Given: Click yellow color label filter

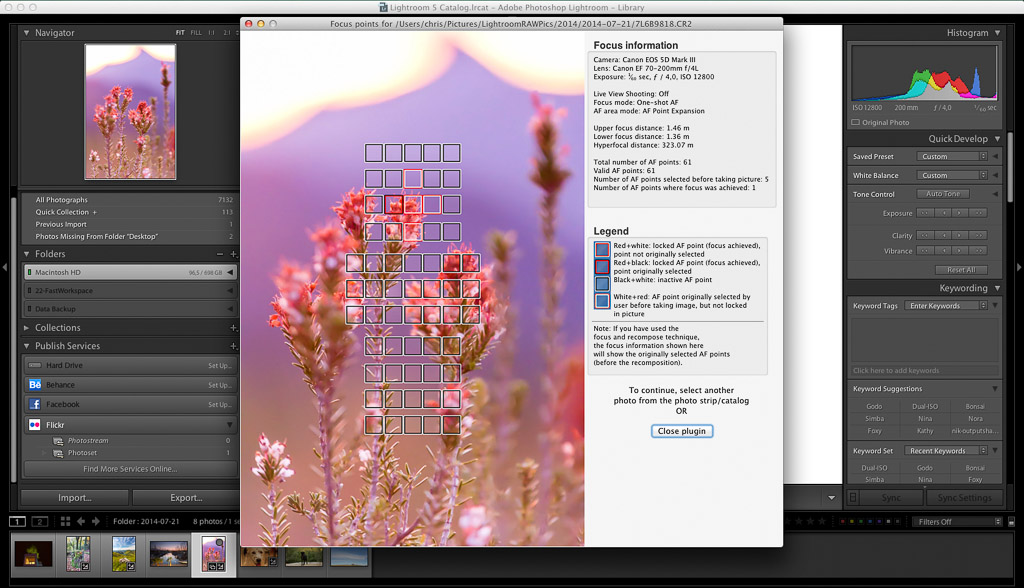Looking at the screenshot, I should (852, 521).
